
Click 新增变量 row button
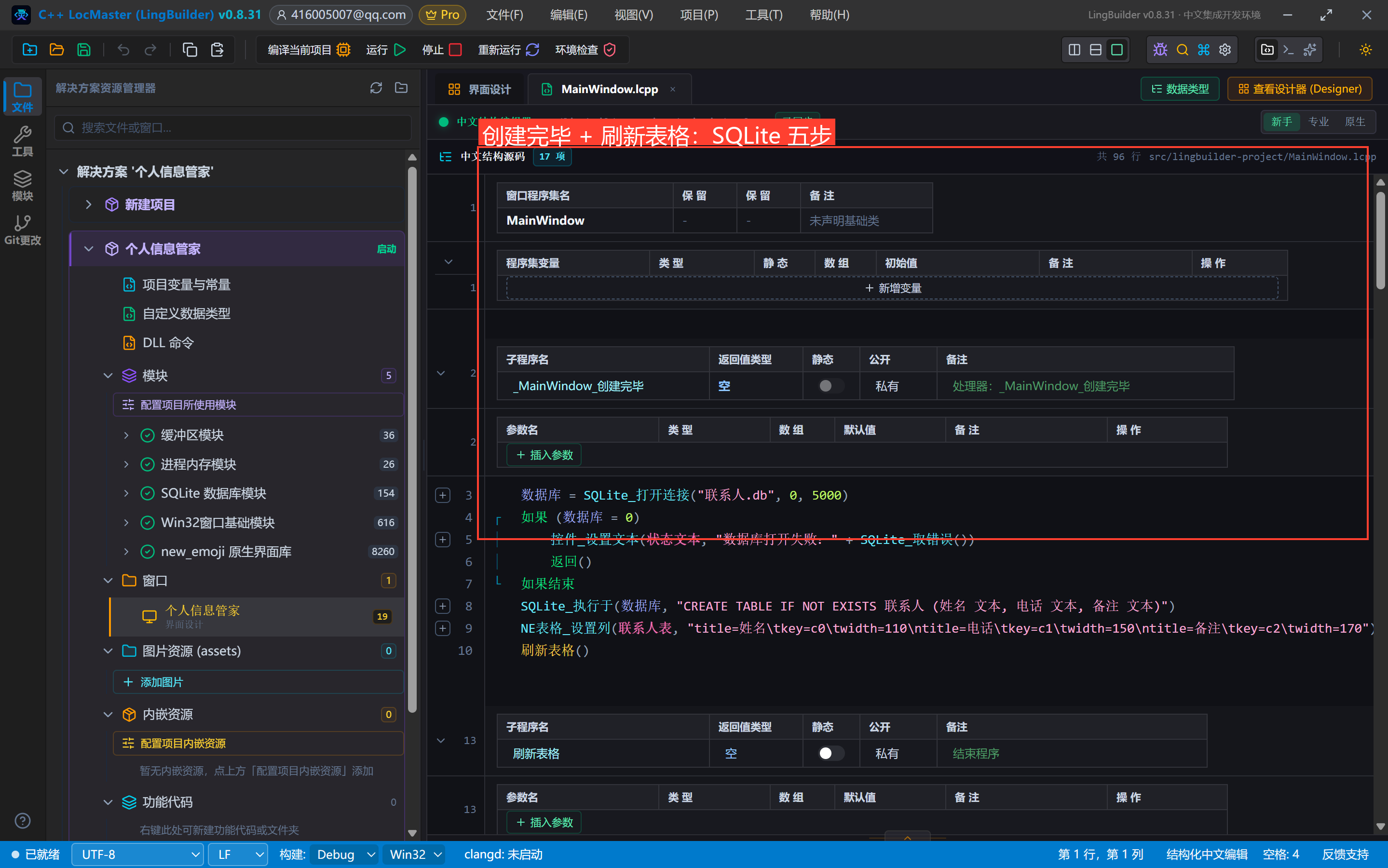tap(892, 288)
